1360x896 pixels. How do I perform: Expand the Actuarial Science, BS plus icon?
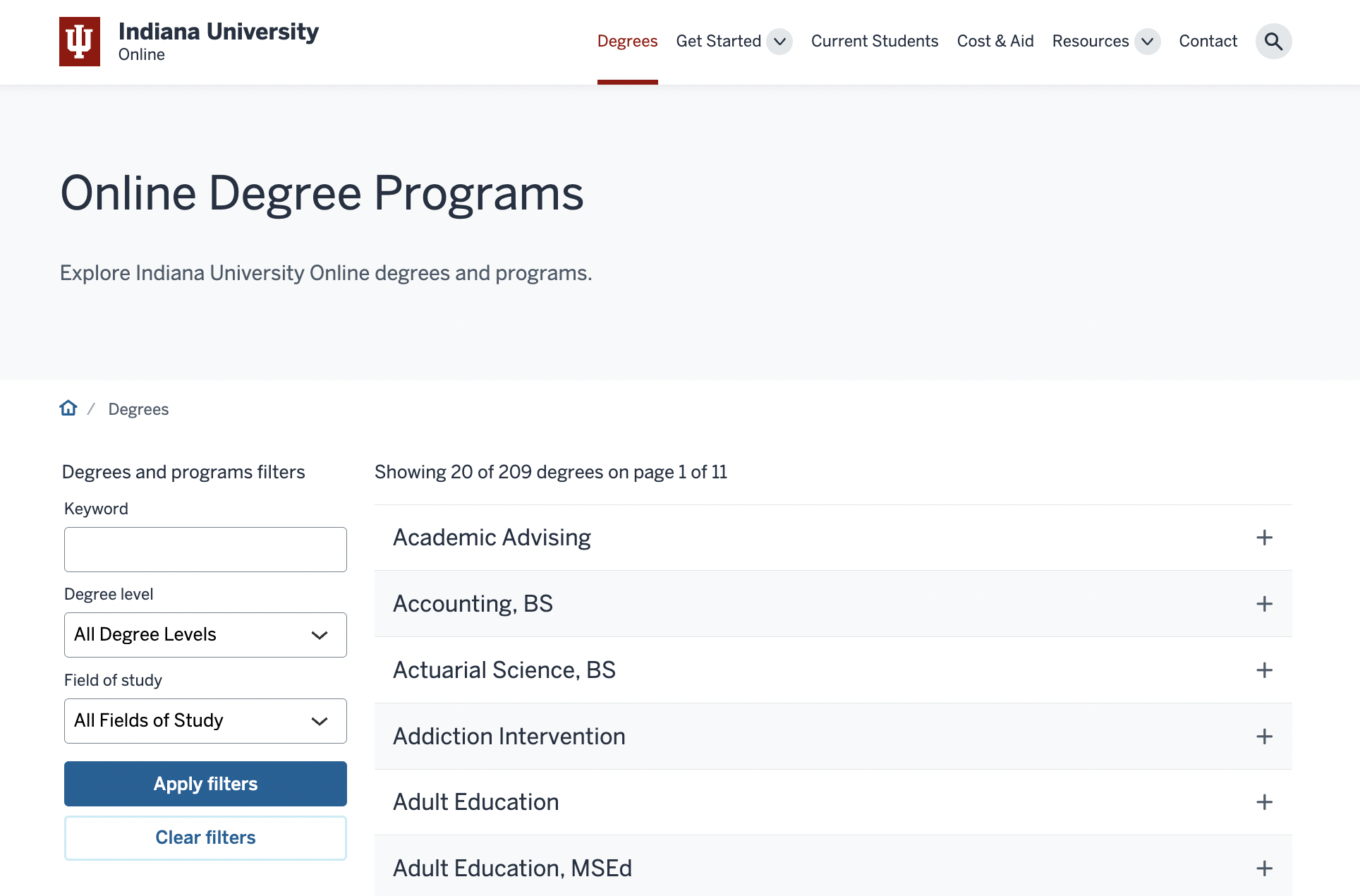(x=1264, y=670)
